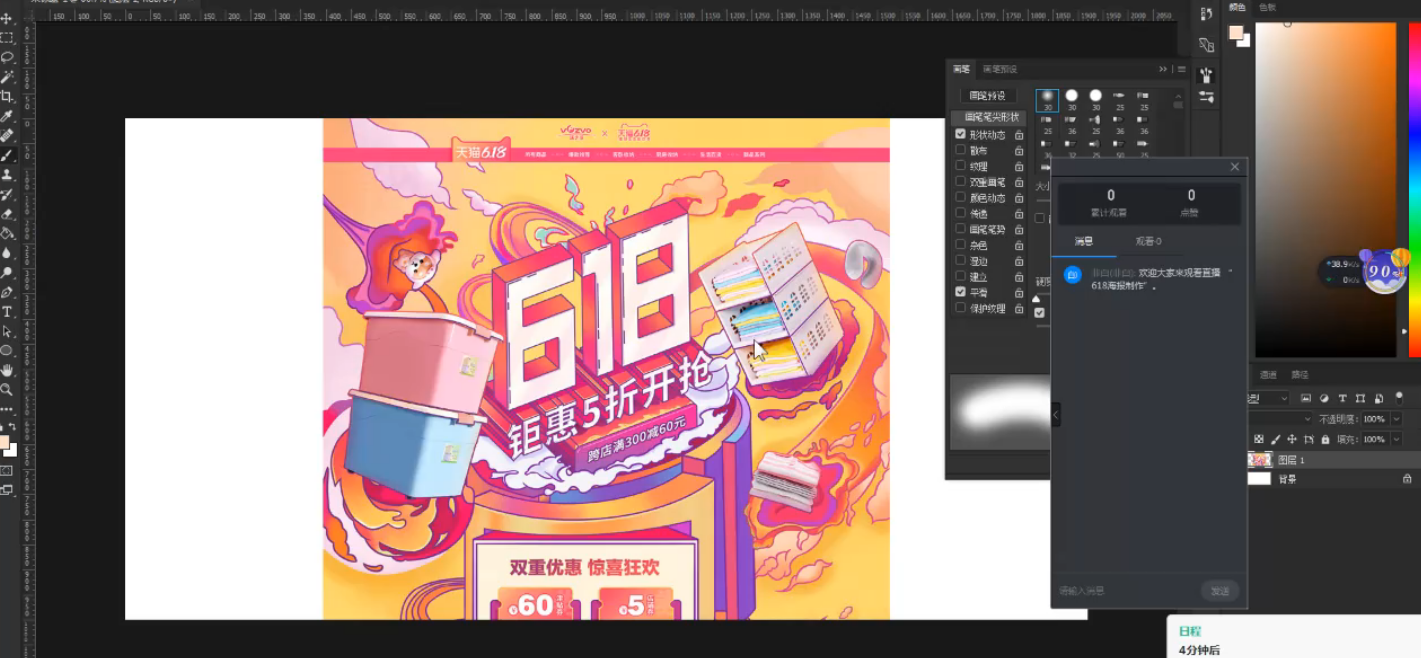Select the Zoom tool

(7, 389)
